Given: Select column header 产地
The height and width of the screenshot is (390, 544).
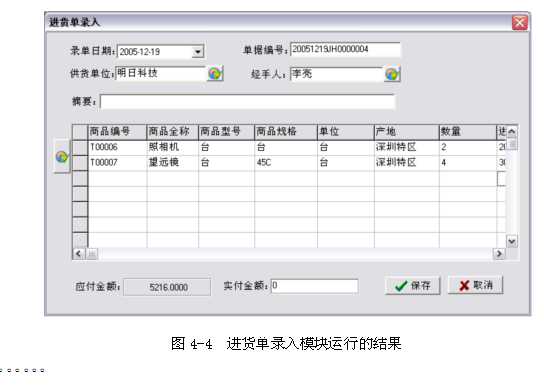Looking at the screenshot, I should [x=407, y=132].
